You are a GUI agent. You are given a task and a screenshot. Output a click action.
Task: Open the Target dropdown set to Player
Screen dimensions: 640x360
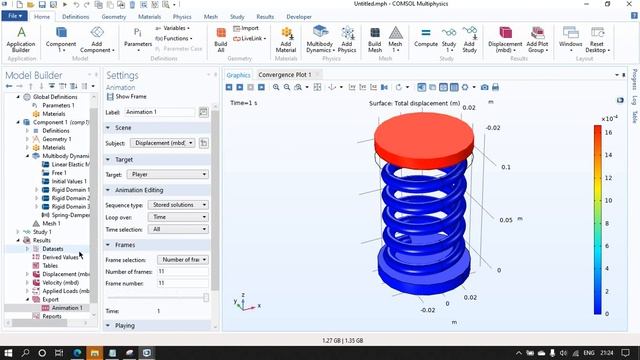point(167,175)
